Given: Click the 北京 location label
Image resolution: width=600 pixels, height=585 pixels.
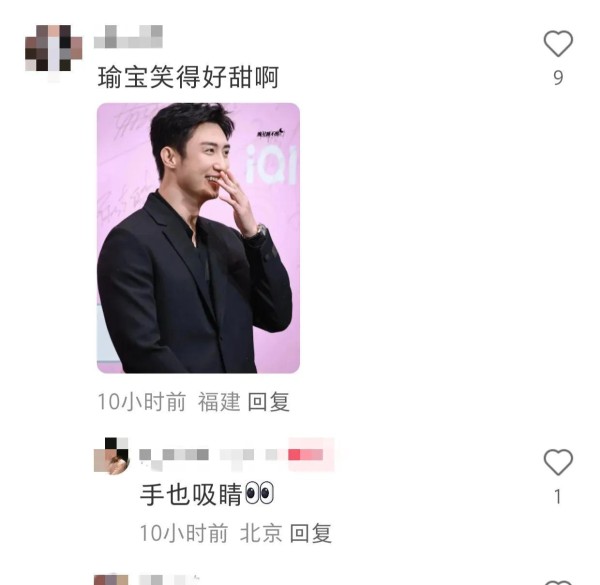Looking at the screenshot, I should pos(261,533).
